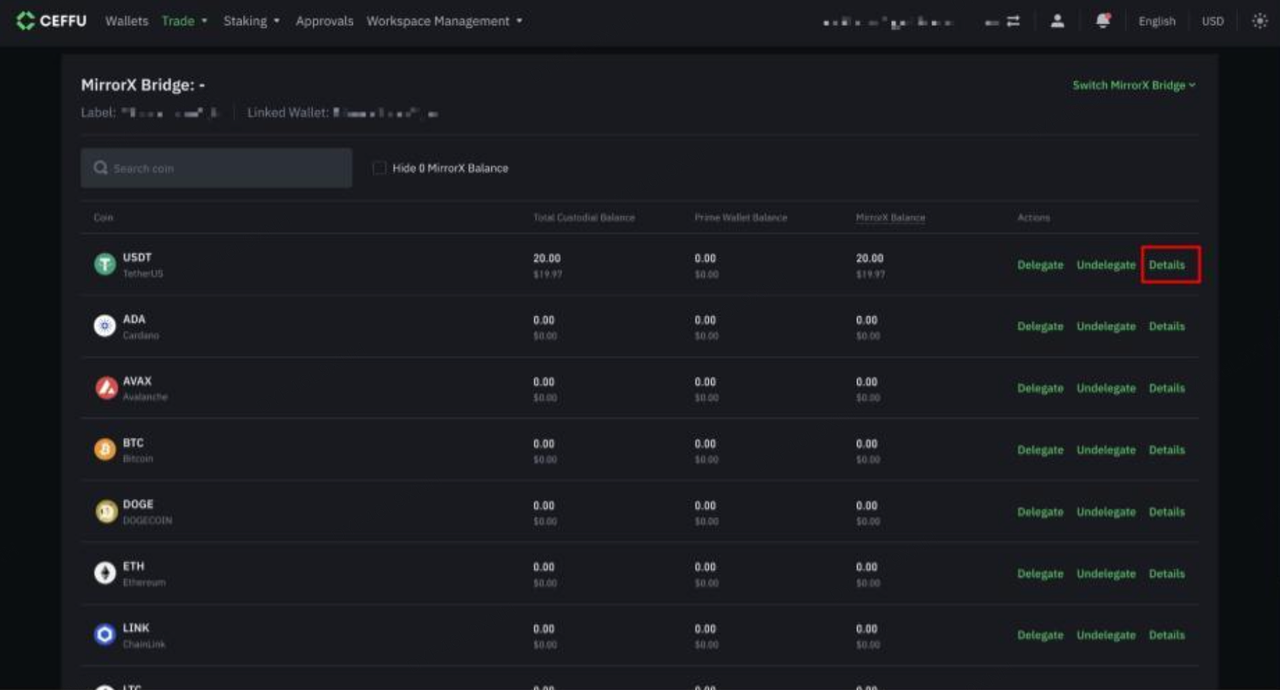Image resolution: width=1280 pixels, height=690 pixels.
Task: Expand the Trade dropdown menu
Action: [184, 21]
